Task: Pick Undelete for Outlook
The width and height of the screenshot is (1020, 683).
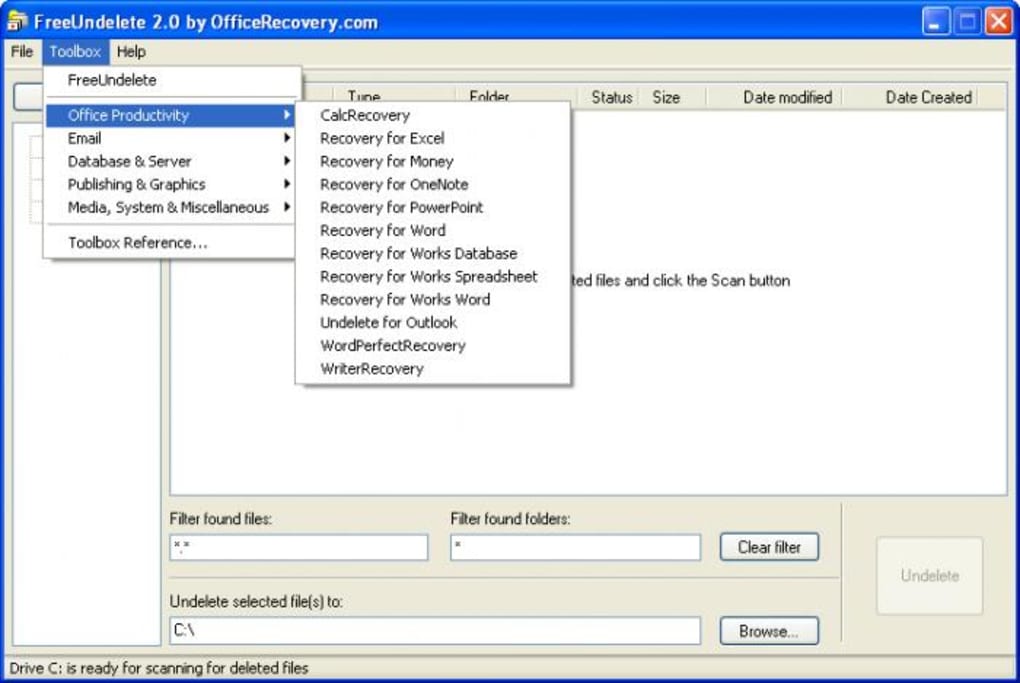Action: tap(388, 323)
